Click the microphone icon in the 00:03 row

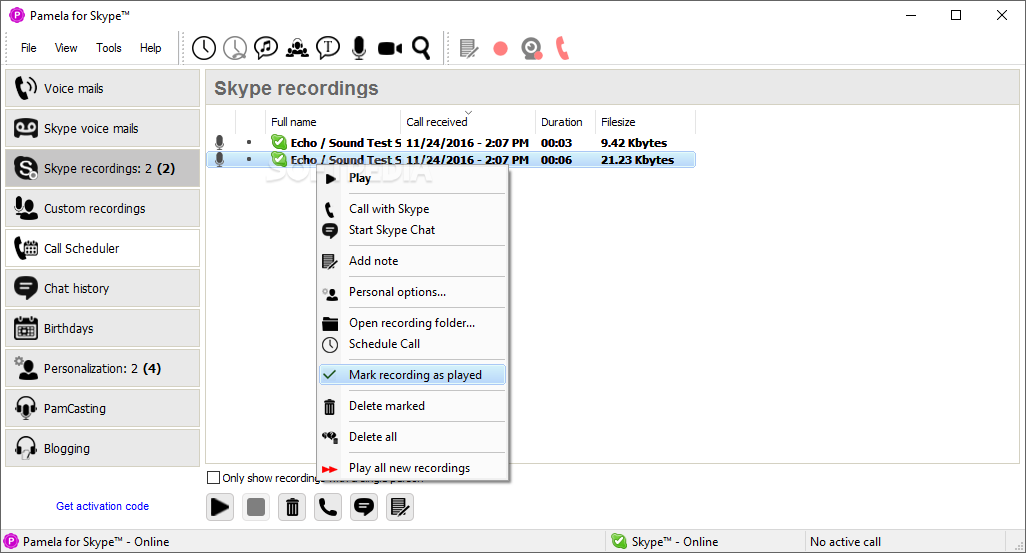(220, 143)
